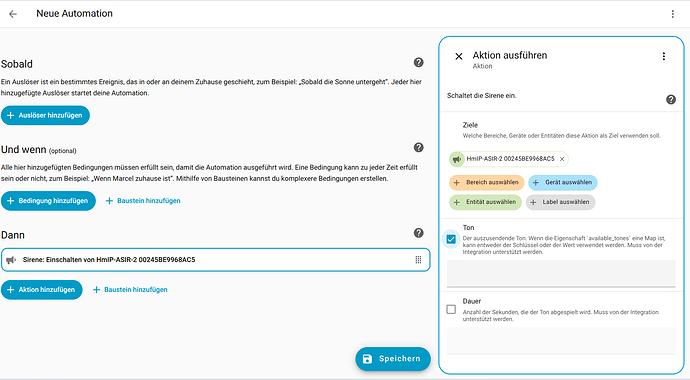Click the siren icon in the action row

tap(11, 260)
